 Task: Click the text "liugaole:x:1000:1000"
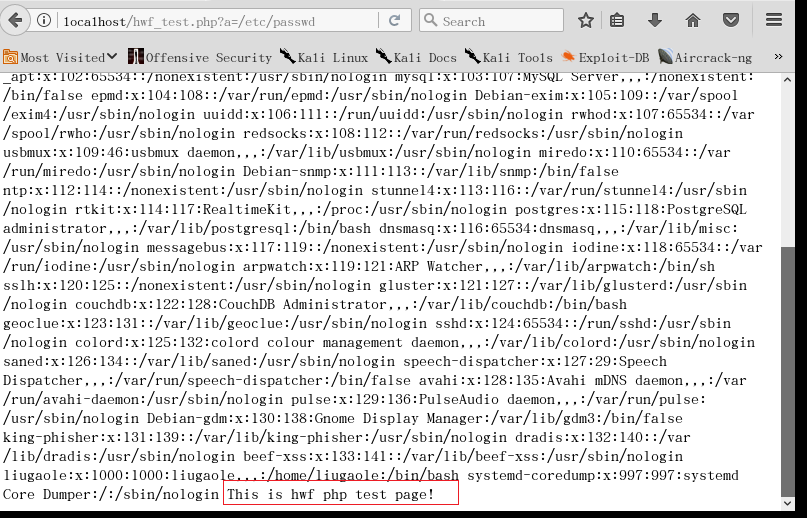click(x=84, y=475)
